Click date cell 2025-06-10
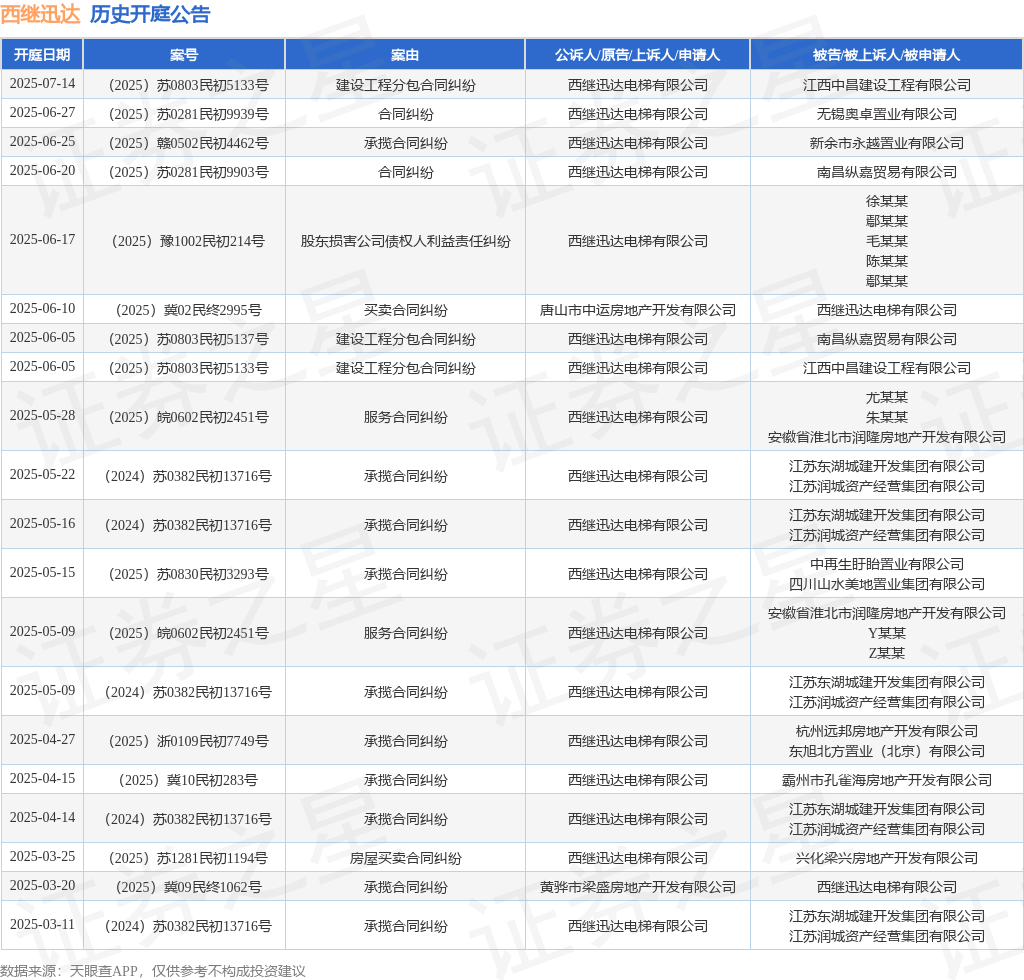 point(42,308)
